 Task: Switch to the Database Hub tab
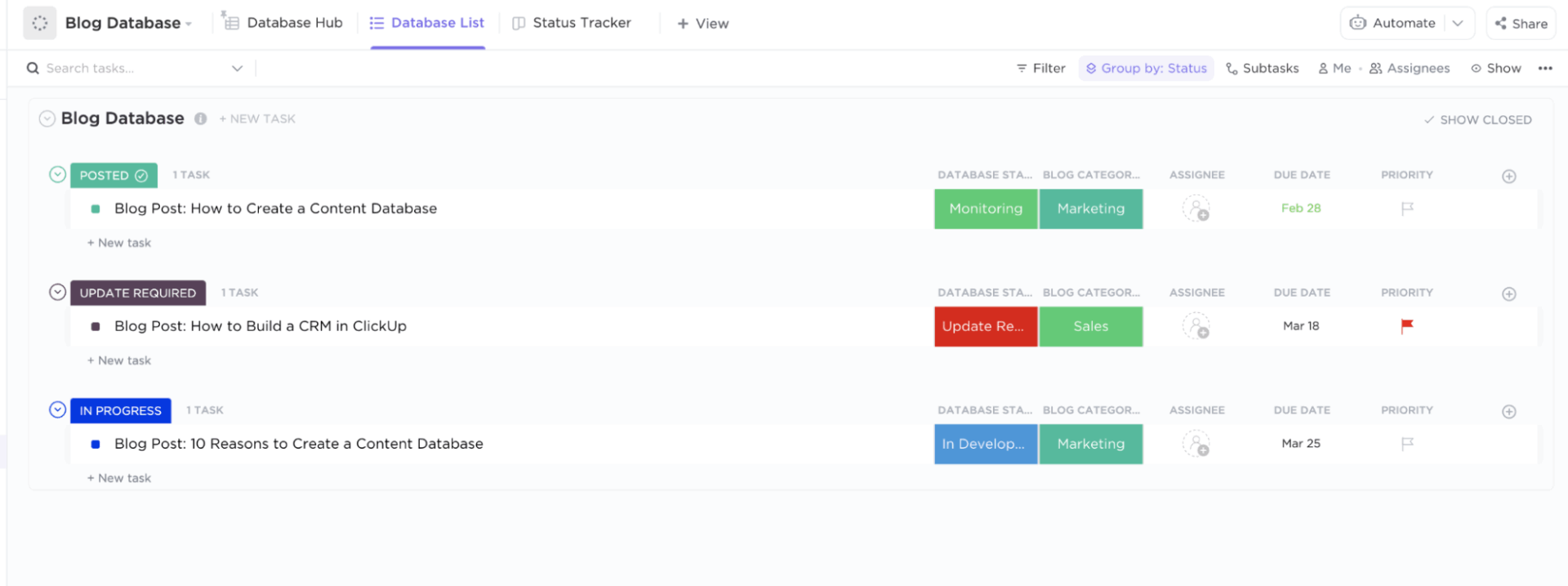pyautogui.click(x=282, y=23)
